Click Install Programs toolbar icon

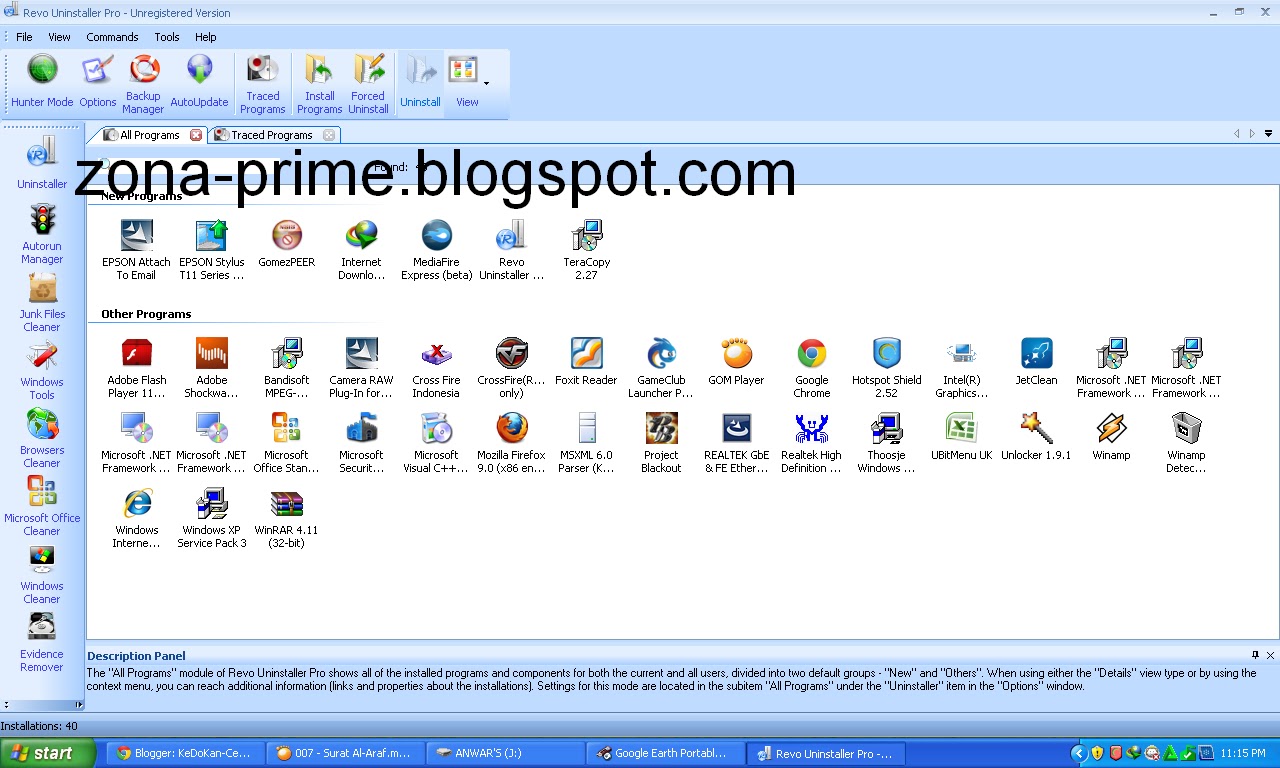(320, 84)
